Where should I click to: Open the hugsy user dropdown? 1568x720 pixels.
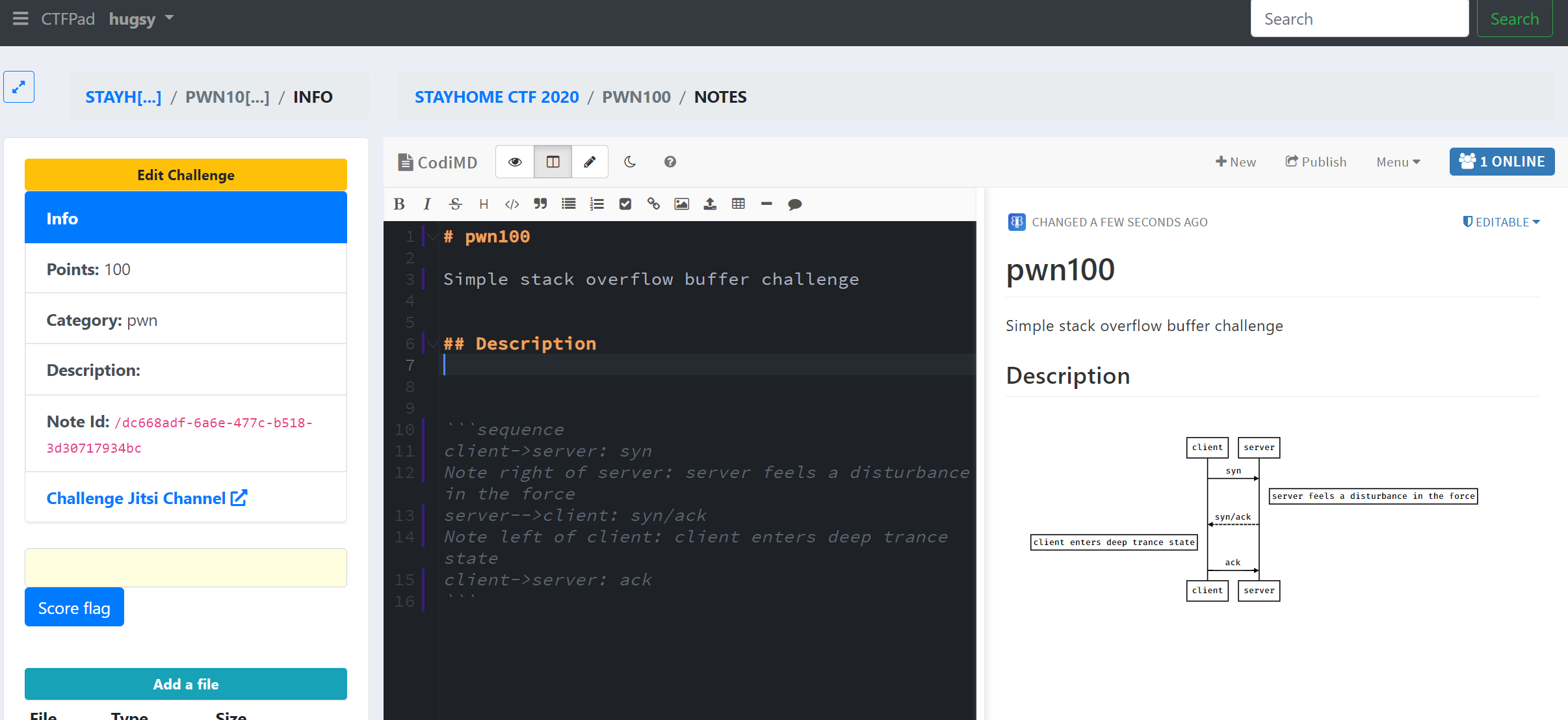point(141,19)
